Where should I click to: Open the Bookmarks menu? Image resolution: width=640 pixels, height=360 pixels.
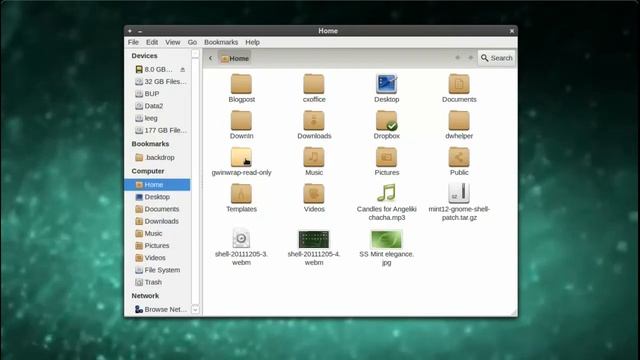pyautogui.click(x=221, y=42)
